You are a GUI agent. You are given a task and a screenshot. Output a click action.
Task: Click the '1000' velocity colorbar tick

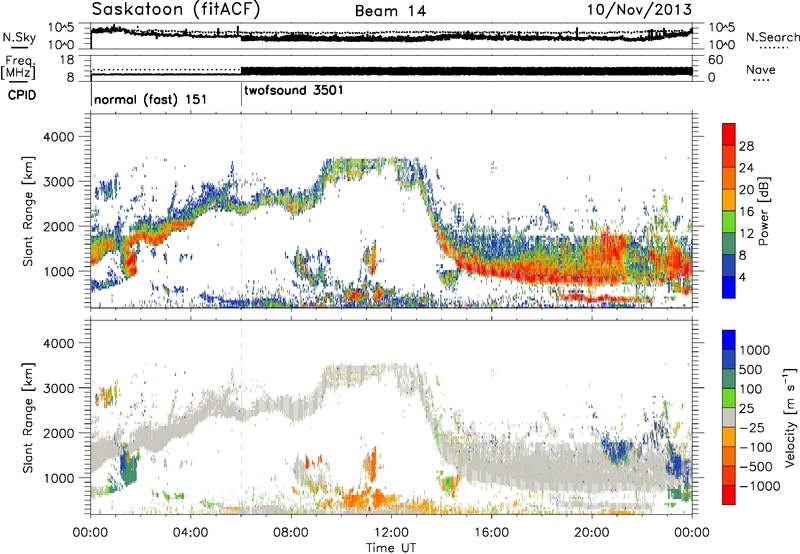click(x=755, y=350)
